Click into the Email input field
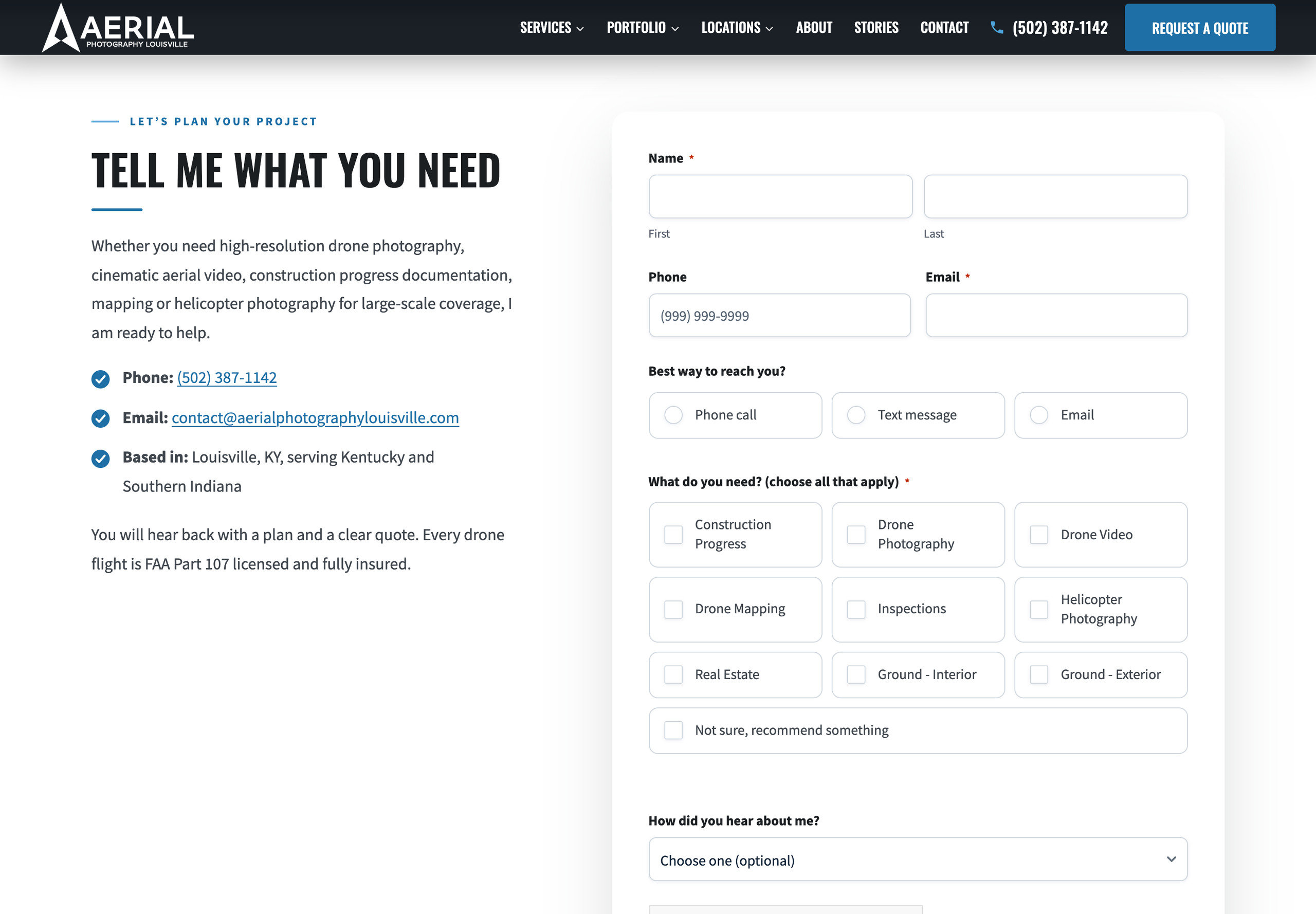The image size is (1316, 914). point(1056,316)
